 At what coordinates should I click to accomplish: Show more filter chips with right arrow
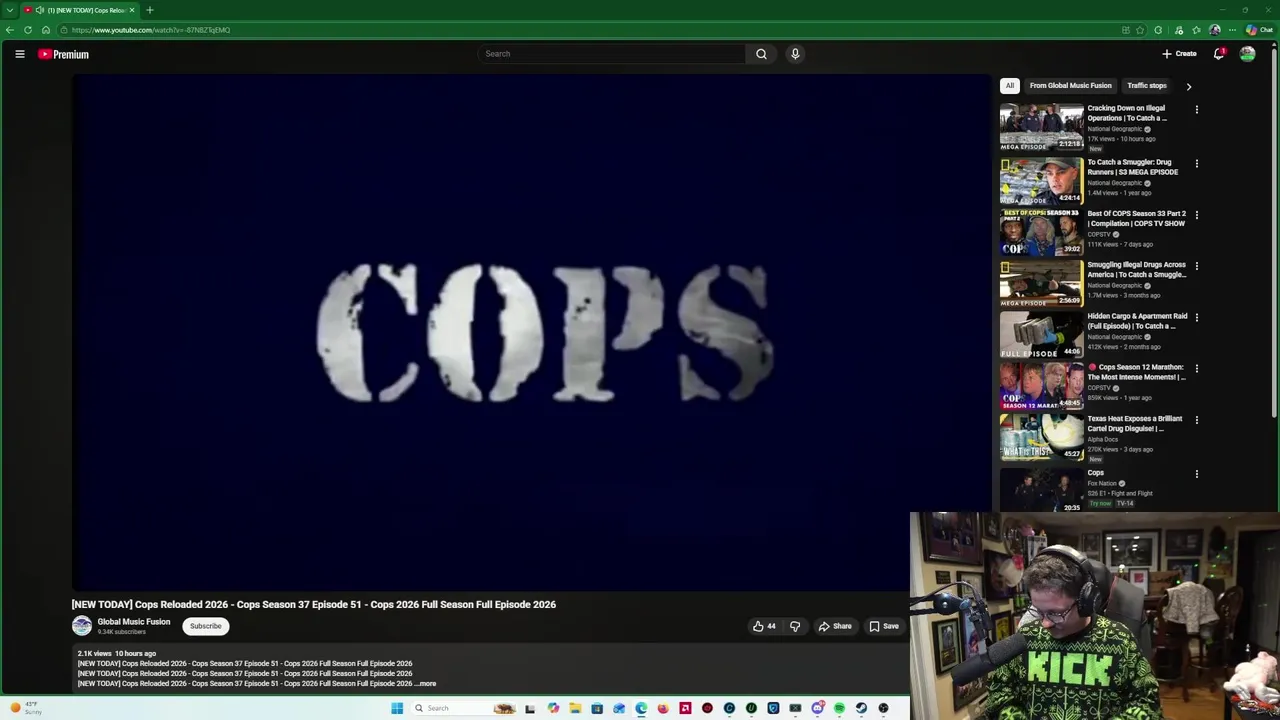pos(1188,86)
